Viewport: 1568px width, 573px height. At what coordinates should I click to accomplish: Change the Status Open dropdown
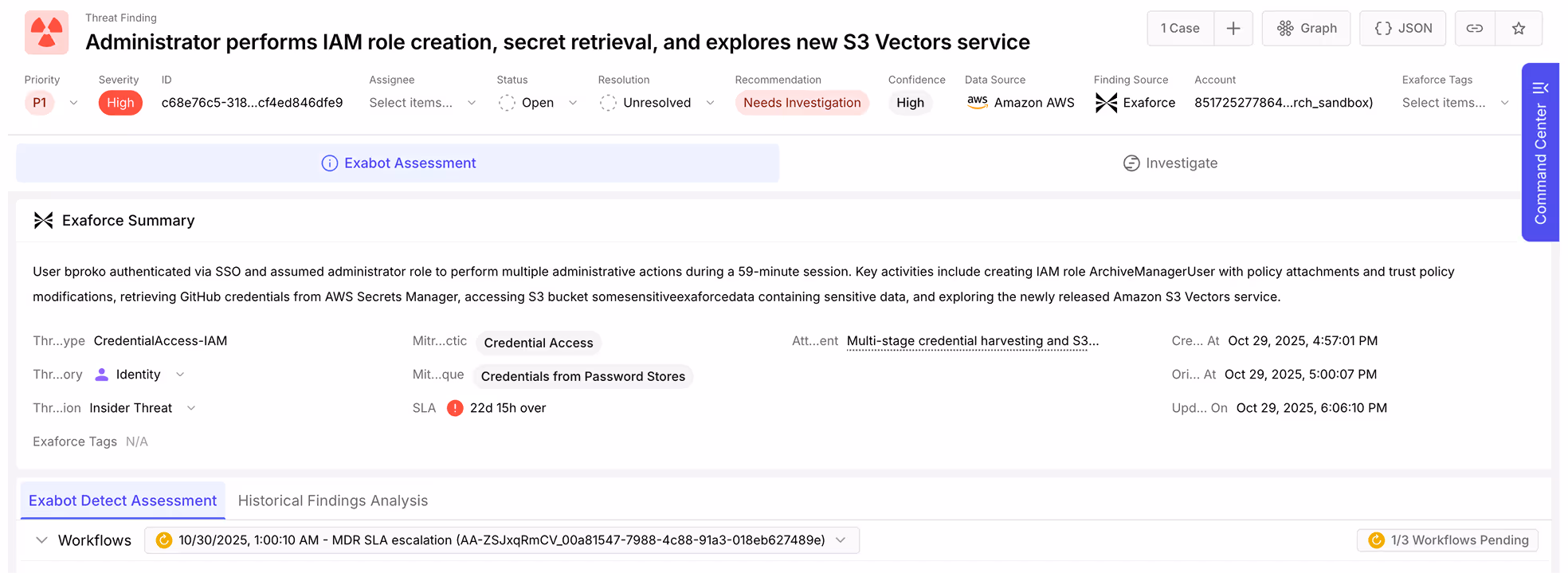pos(538,103)
